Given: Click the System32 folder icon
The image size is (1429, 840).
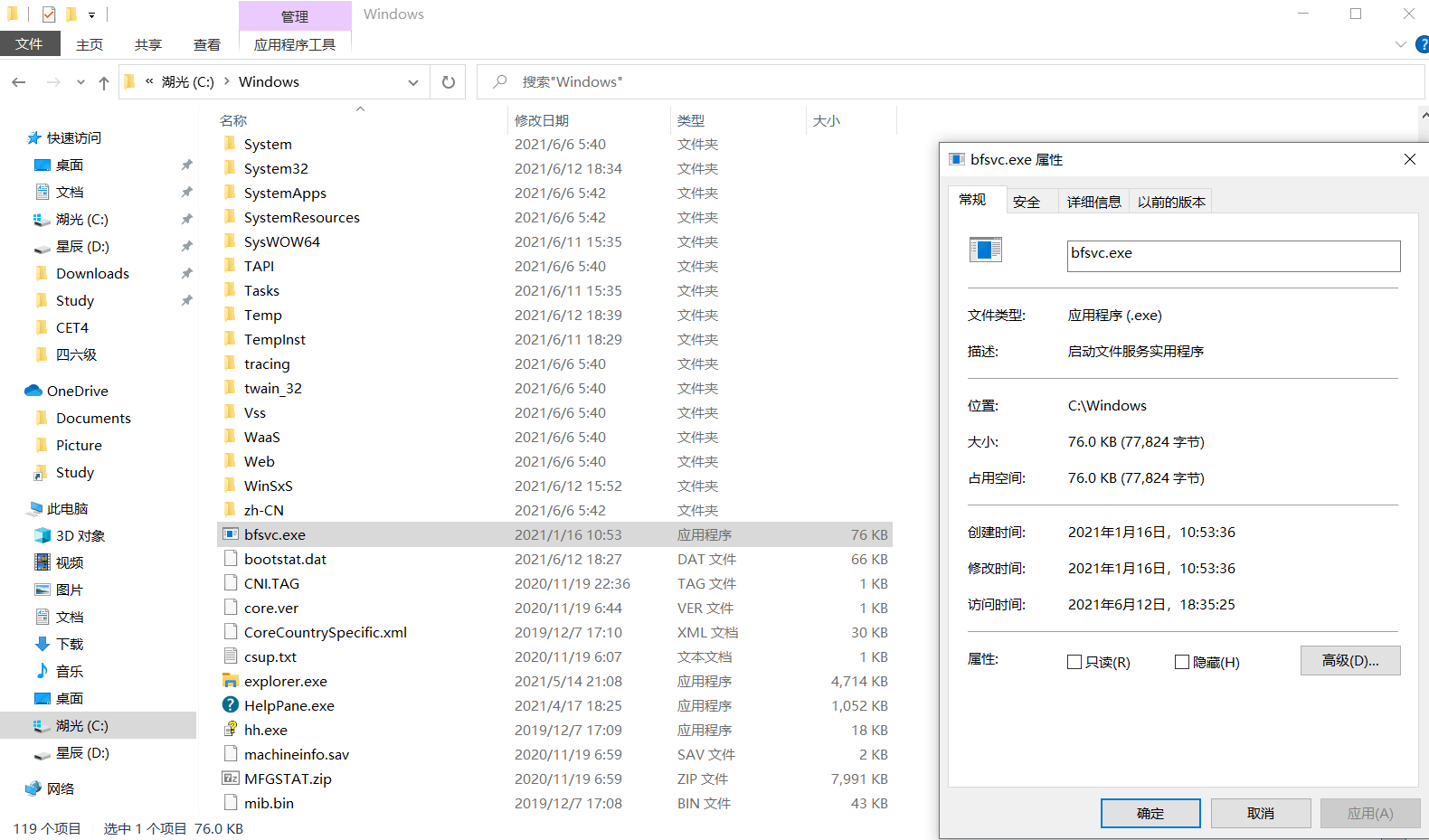Looking at the screenshot, I should [x=230, y=168].
